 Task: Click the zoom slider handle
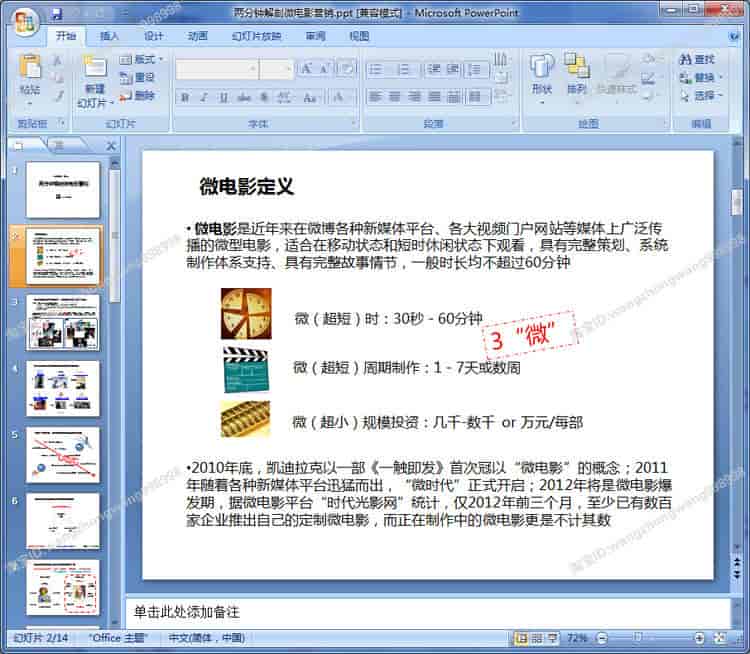click(x=638, y=637)
